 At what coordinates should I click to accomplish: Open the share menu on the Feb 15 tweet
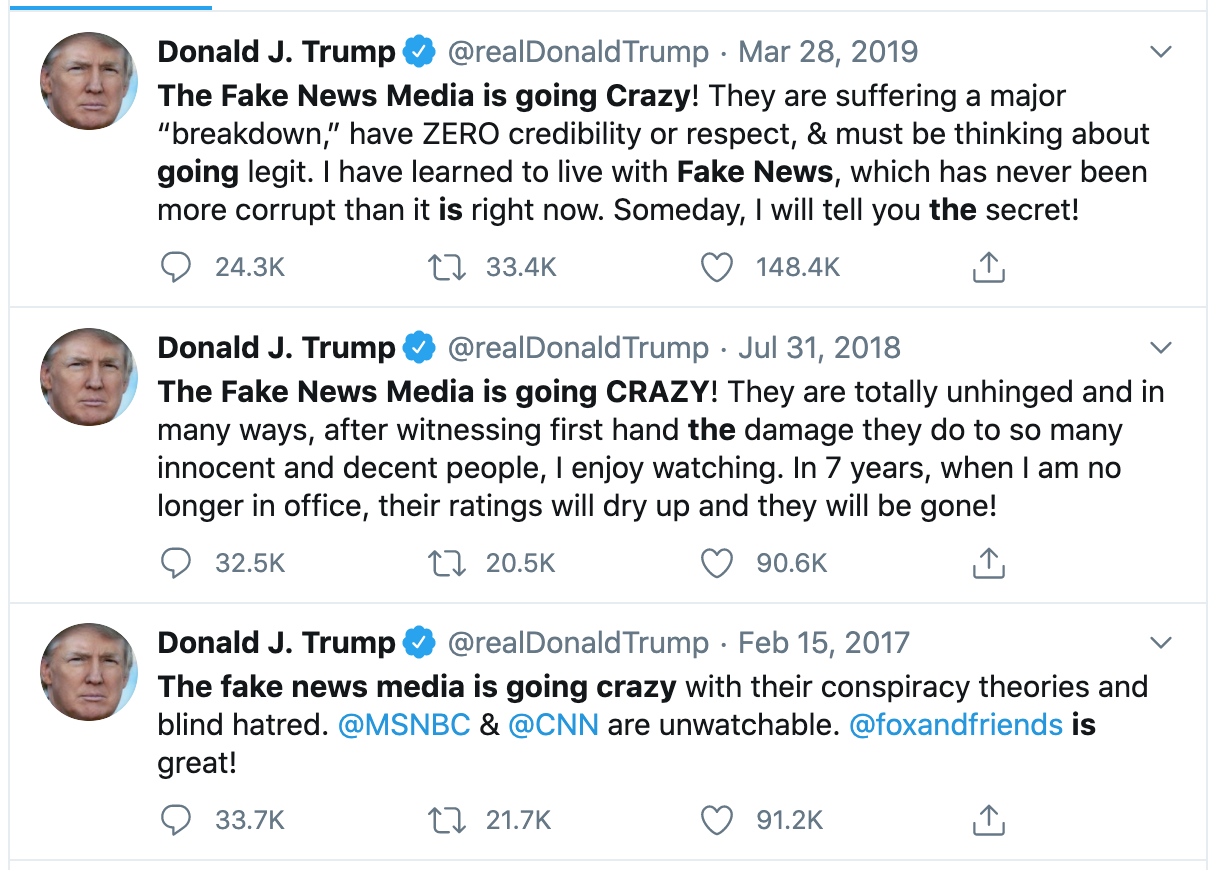click(x=988, y=819)
